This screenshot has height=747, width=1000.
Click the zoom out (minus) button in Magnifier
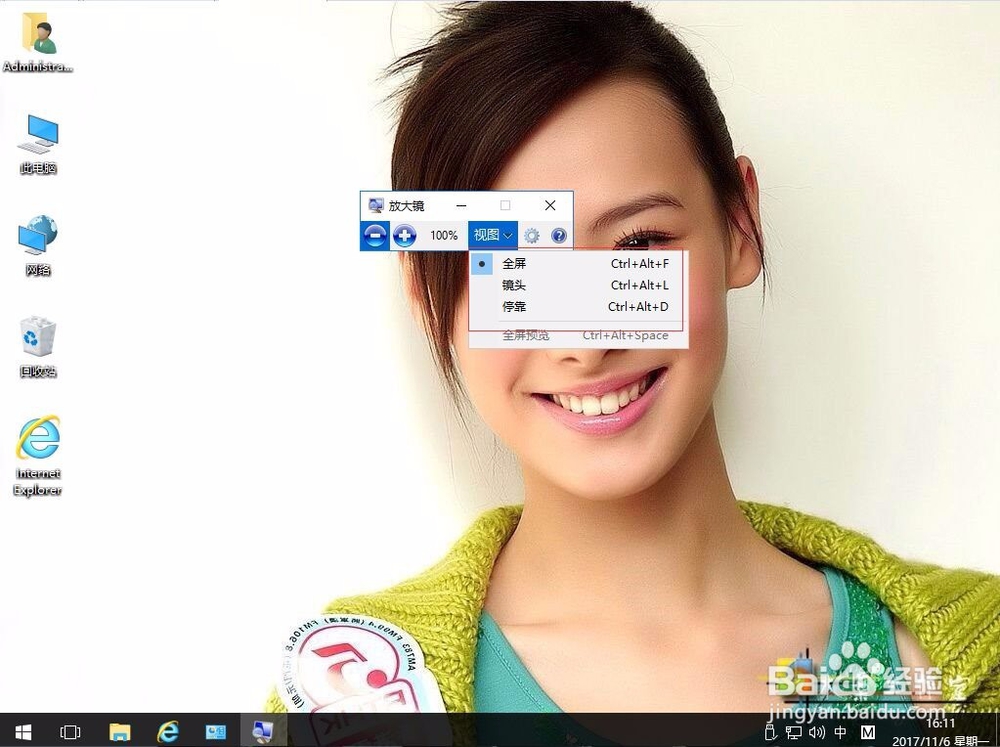point(374,236)
